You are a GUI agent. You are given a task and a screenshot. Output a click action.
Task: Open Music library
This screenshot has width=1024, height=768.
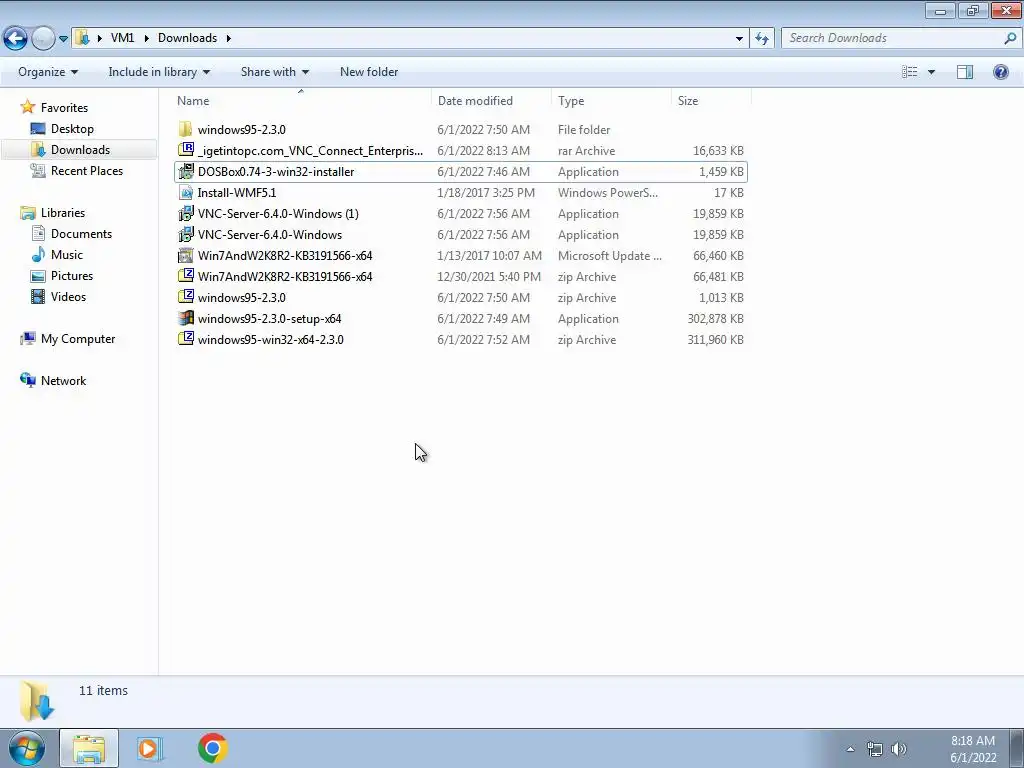(x=67, y=254)
